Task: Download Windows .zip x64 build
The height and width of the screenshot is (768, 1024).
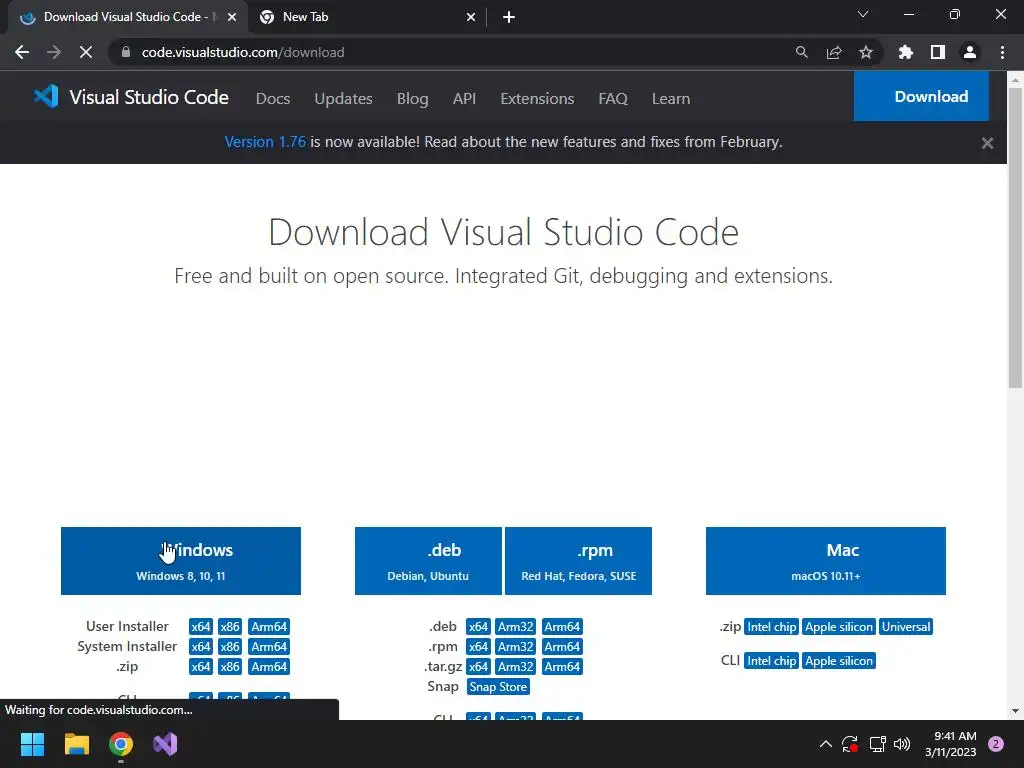Action: 201,667
